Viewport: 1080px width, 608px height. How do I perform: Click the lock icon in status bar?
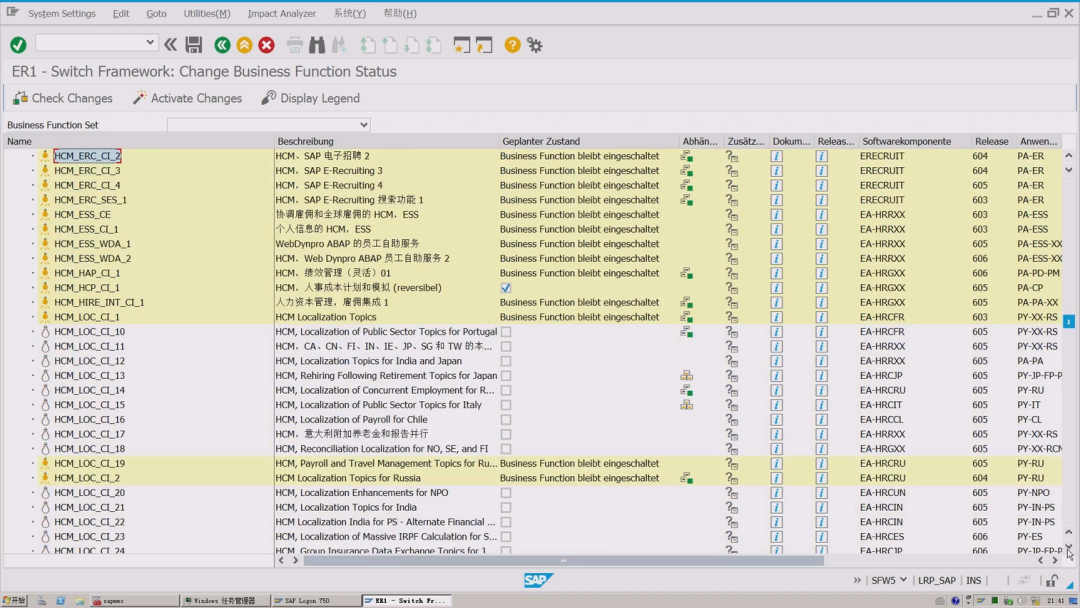click(1052, 580)
